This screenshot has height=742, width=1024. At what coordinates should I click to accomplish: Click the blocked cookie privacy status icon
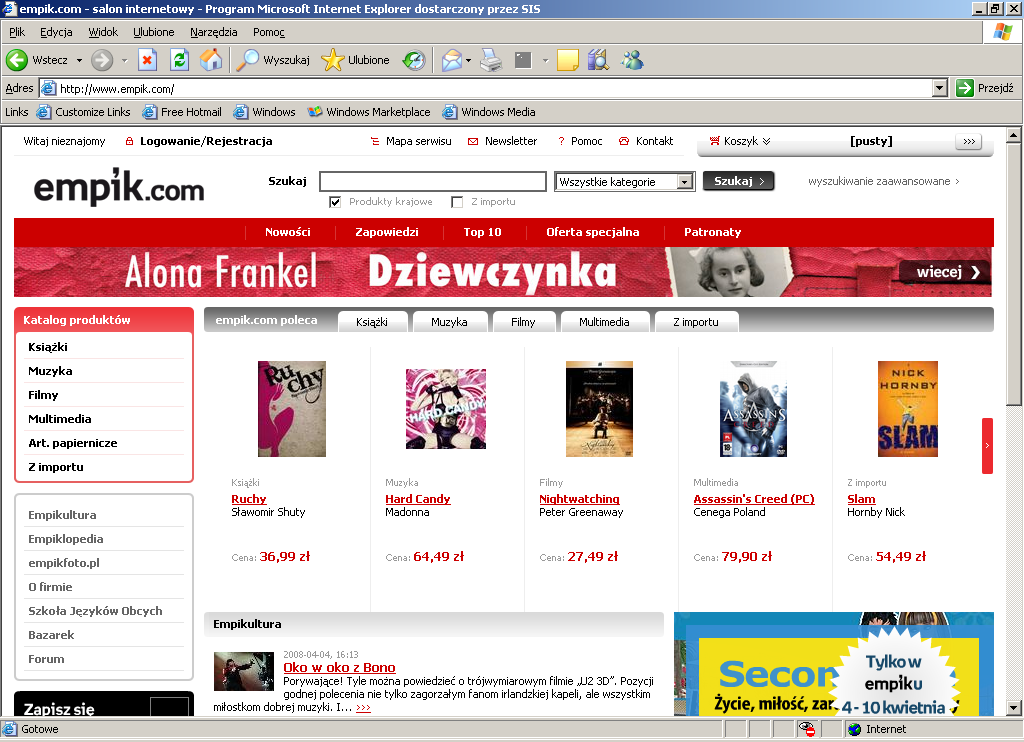(x=807, y=729)
